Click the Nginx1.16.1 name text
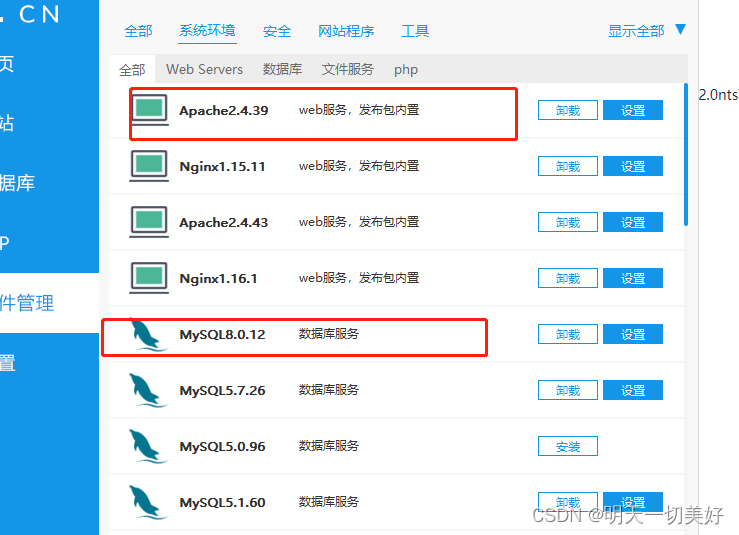739x535 pixels. [218, 279]
